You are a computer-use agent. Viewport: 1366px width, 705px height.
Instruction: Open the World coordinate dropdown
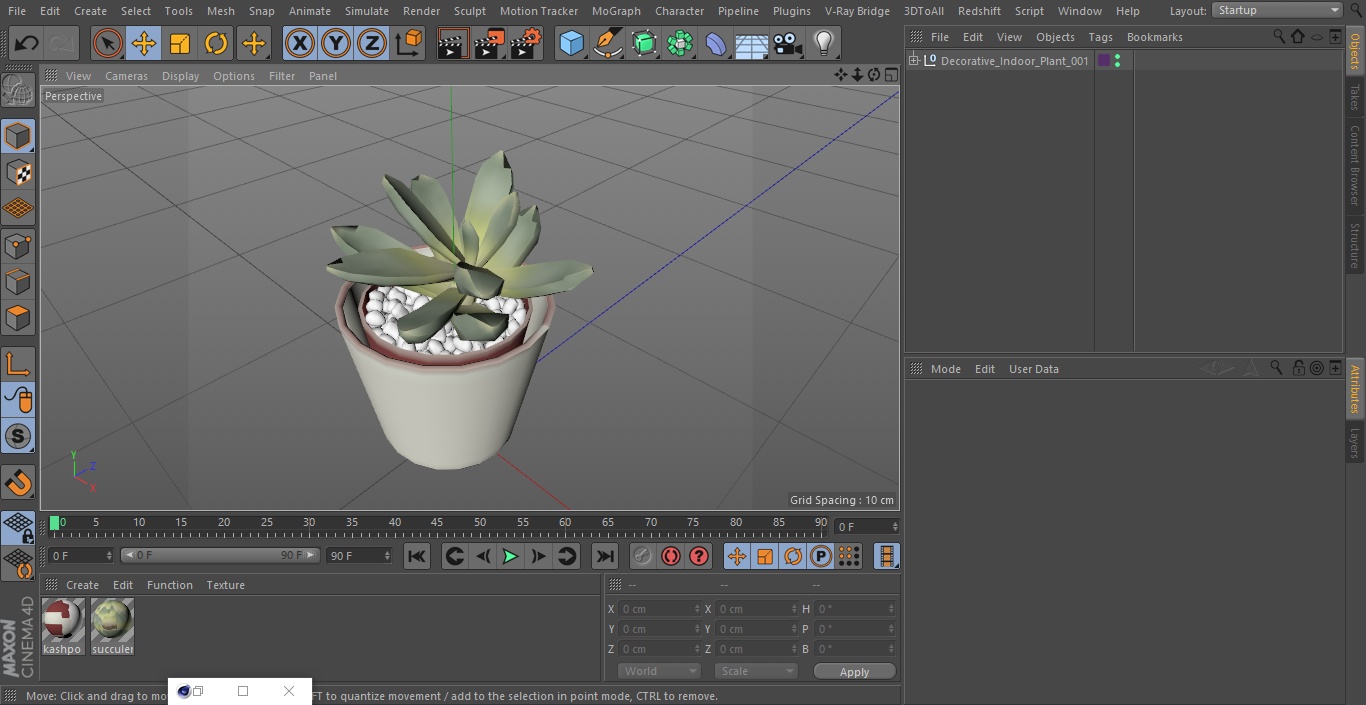pos(659,671)
